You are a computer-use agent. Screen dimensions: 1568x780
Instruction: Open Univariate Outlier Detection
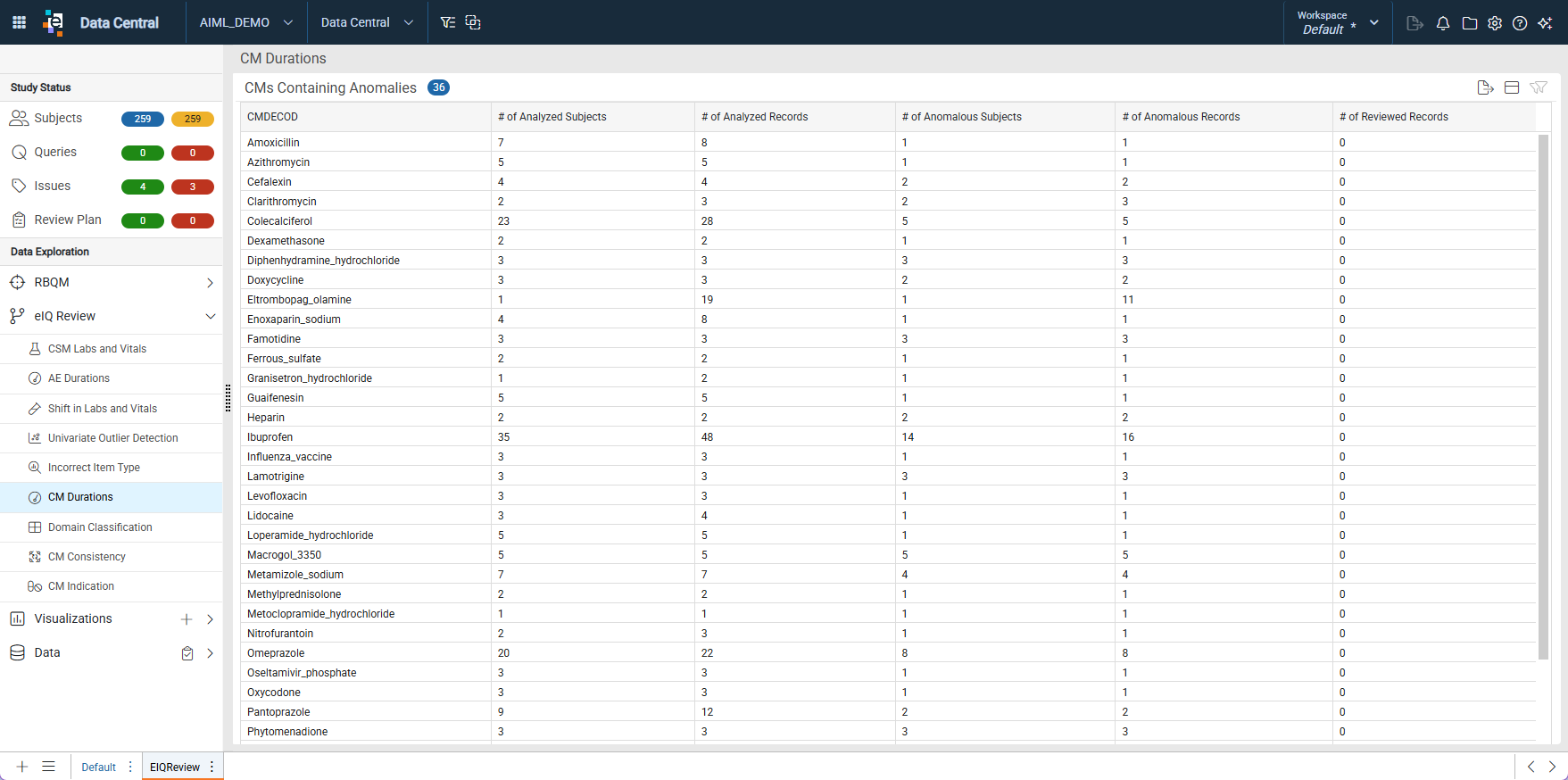click(x=112, y=438)
